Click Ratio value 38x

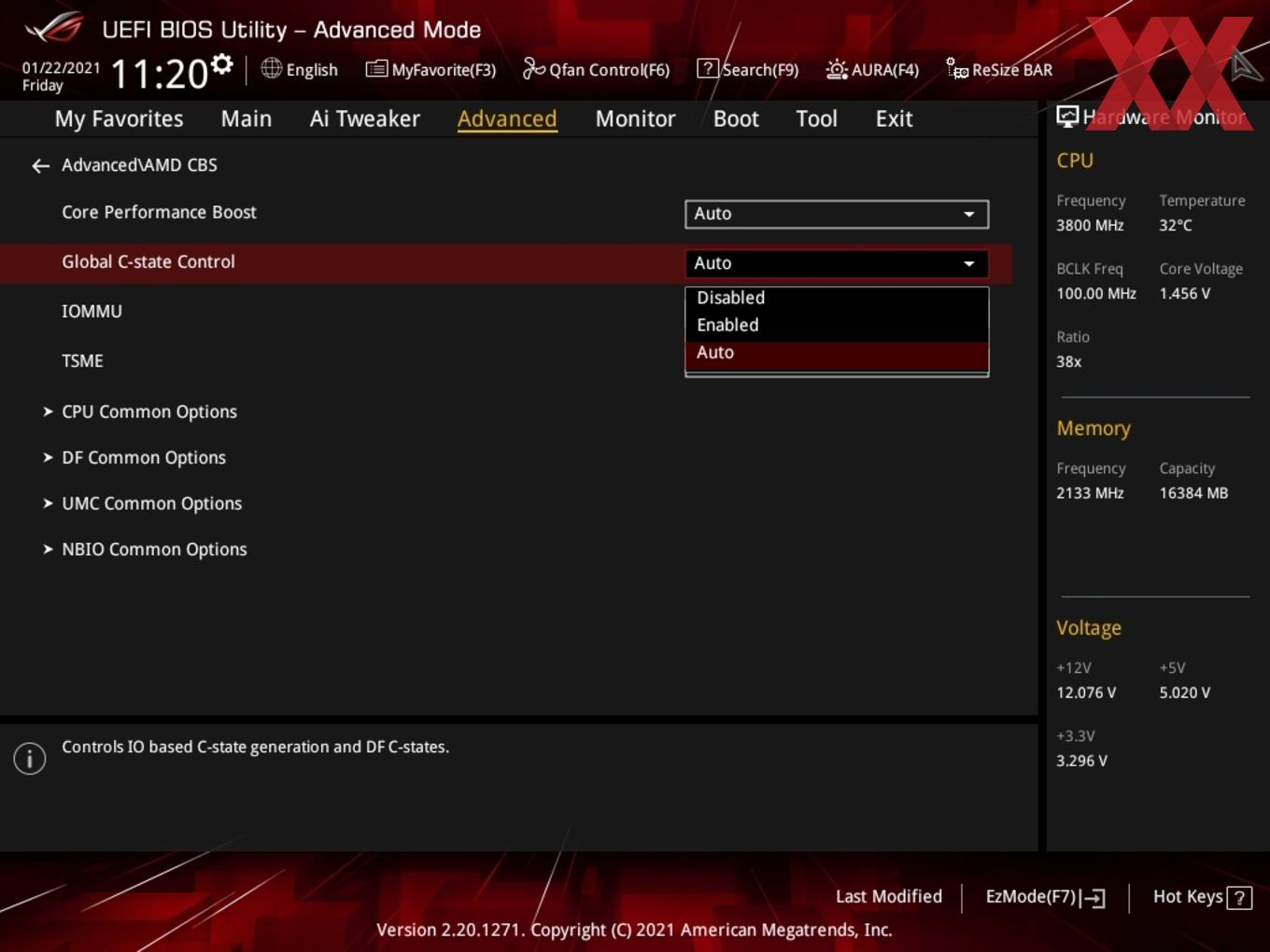tap(1068, 361)
